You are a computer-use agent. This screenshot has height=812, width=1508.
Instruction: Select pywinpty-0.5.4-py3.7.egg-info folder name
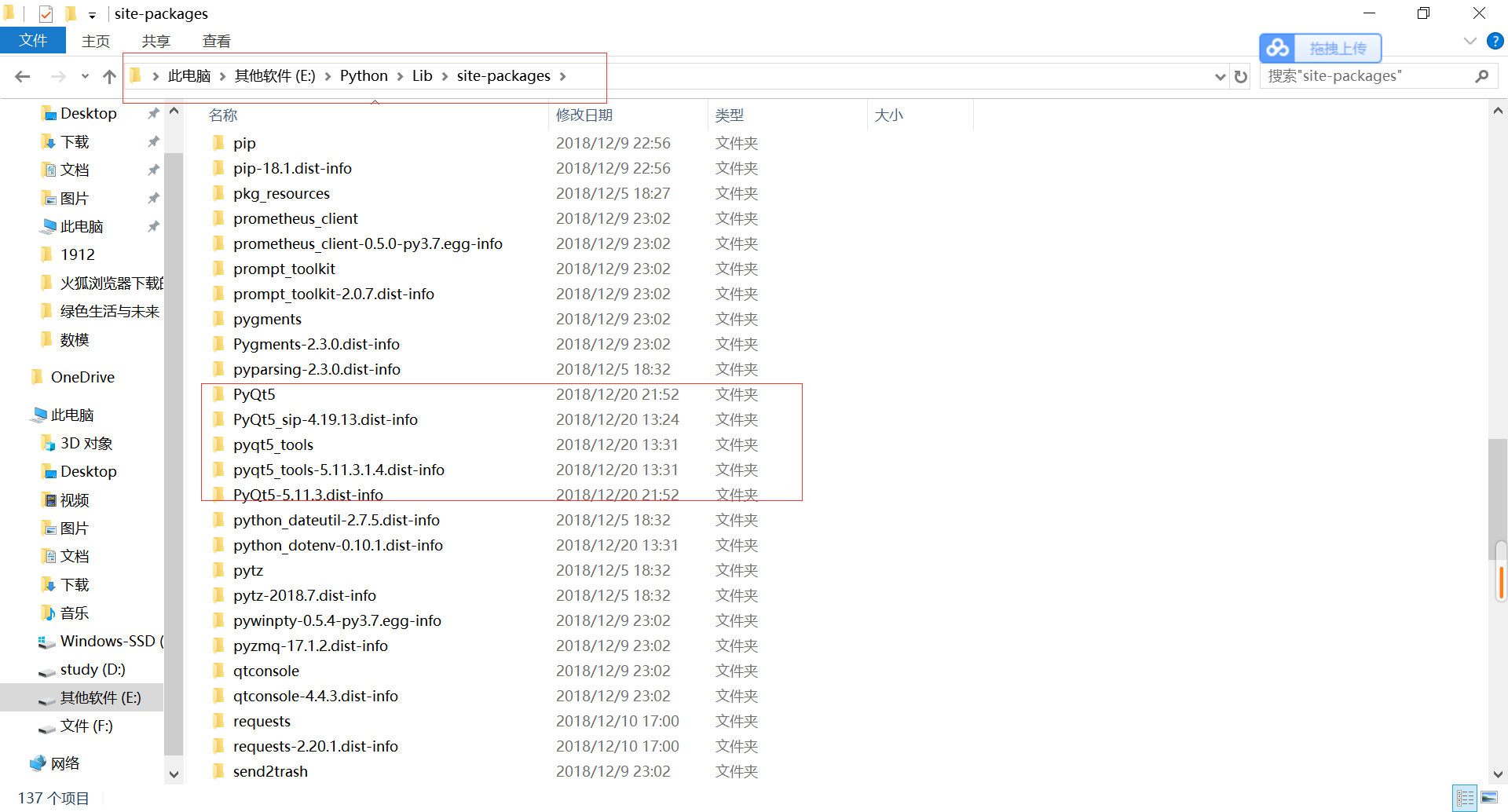337,620
